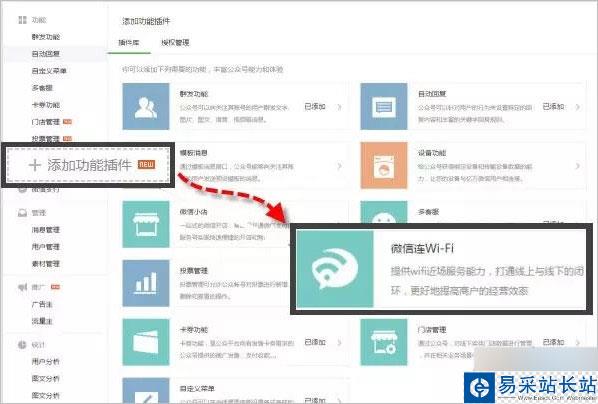
Task: Click the 统计 pie chart icon
Action: [x=23, y=345]
